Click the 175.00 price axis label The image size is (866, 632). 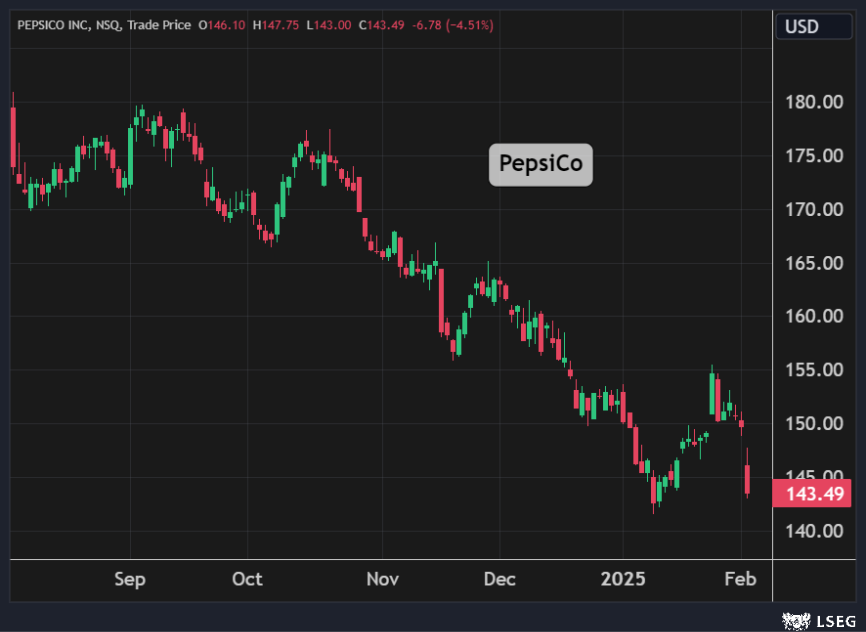pyautogui.click(x=814, y=156)
